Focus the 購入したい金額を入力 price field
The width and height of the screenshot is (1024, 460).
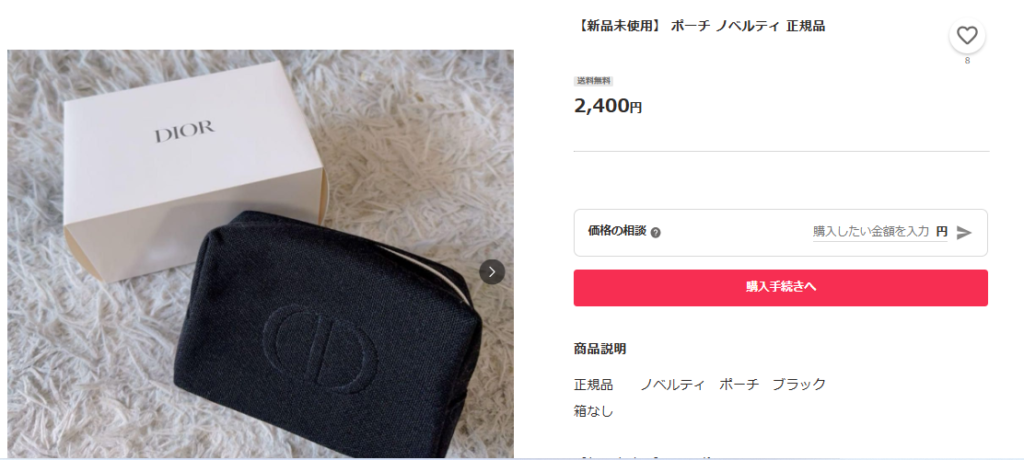[871, 232]
